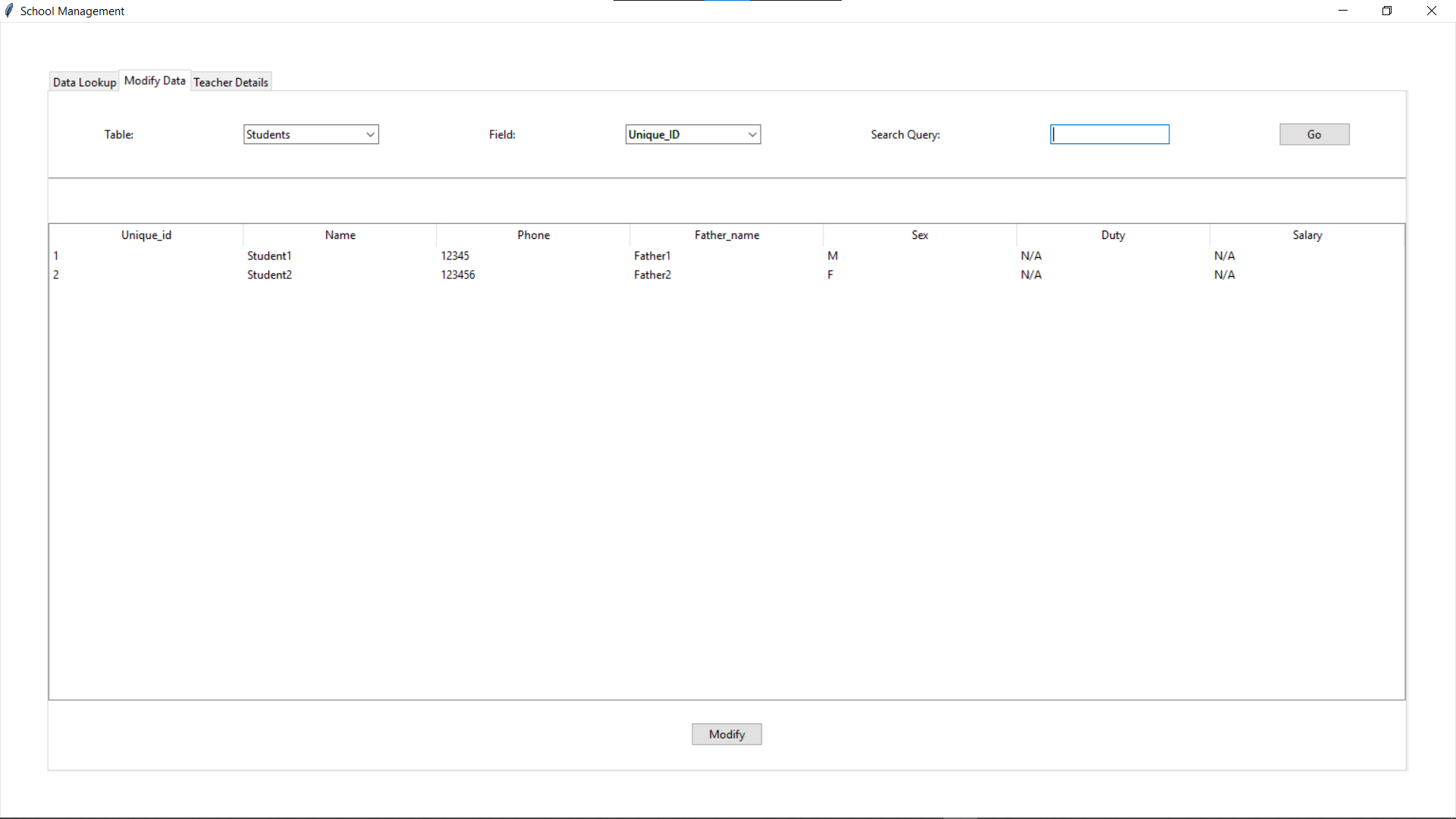This screenshot has height=819, width=1456.
Task: Click the Sex value F for Student2
Action: coord(830,275)
